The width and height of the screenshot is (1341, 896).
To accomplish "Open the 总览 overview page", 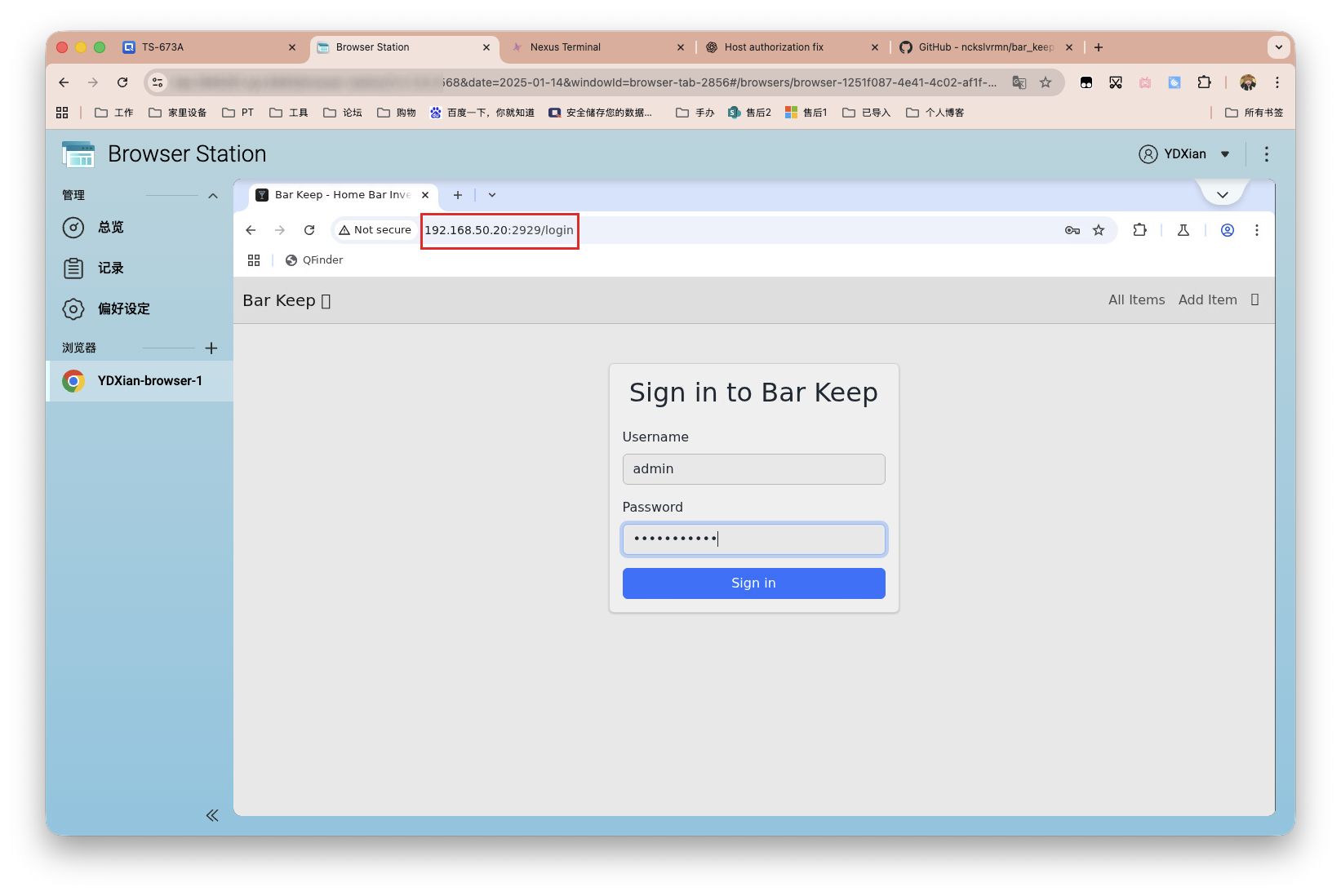I will tap(109, 228).
